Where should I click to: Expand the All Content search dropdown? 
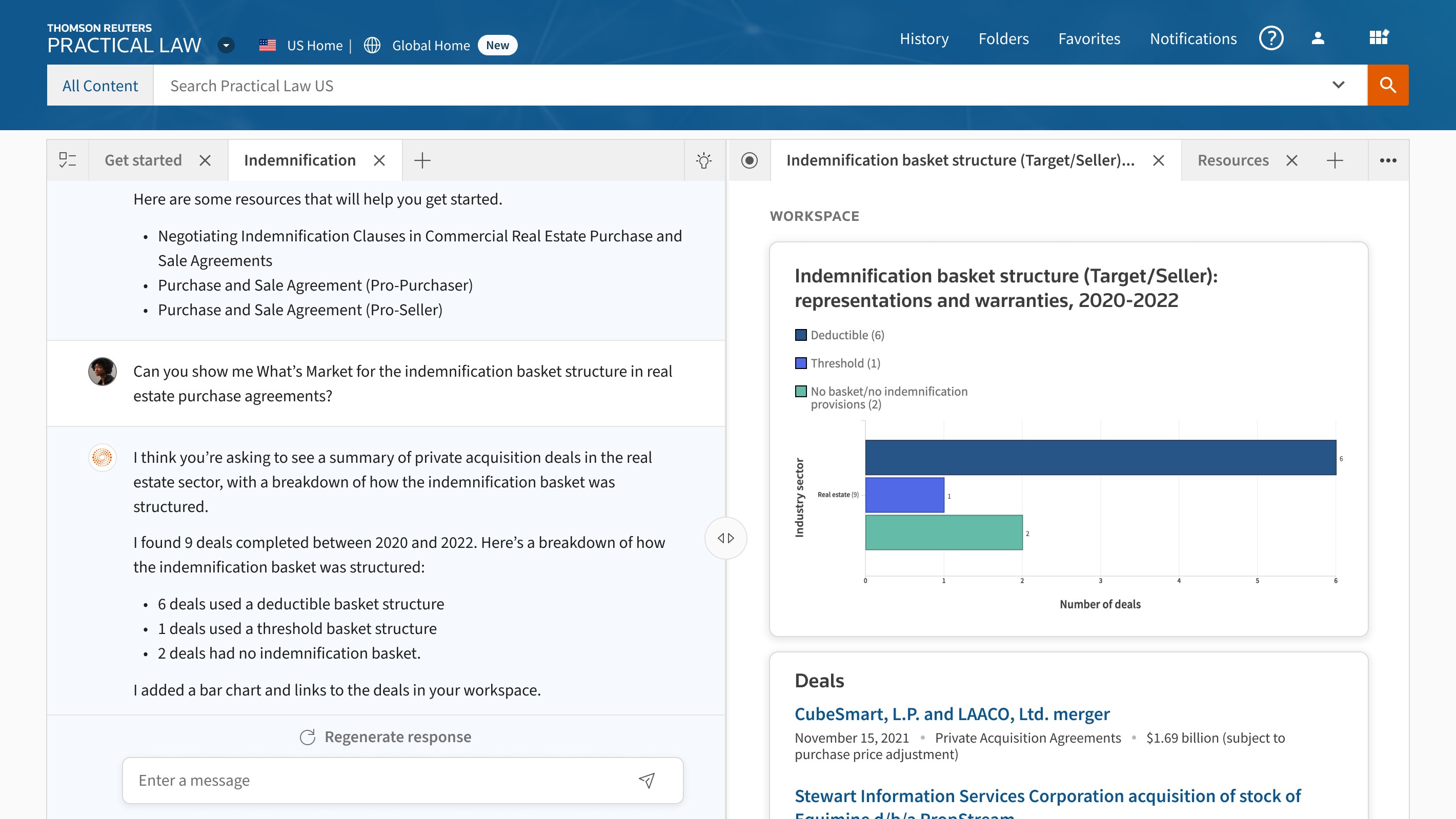tap(100, 85)
